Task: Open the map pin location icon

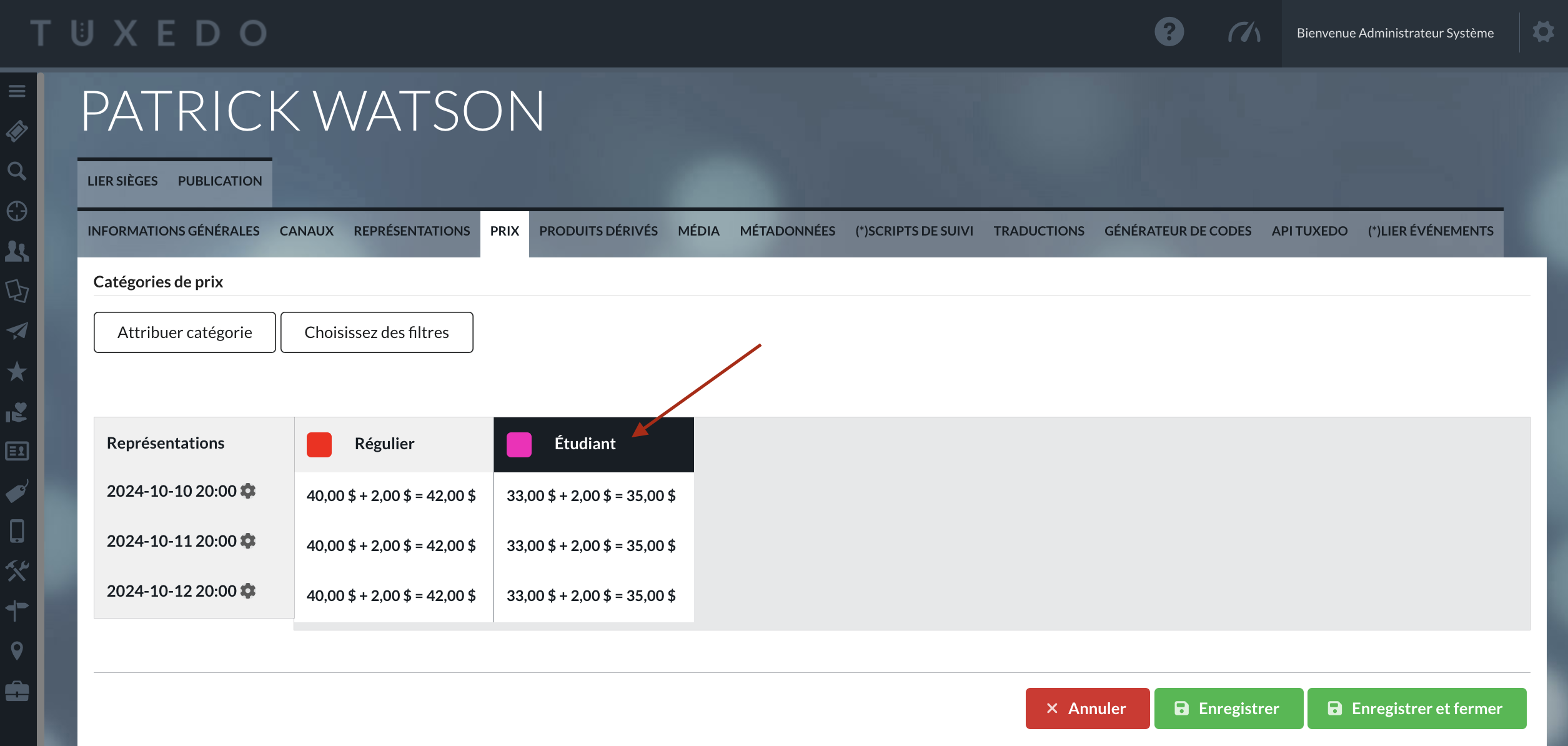Action: click(17, 651)
